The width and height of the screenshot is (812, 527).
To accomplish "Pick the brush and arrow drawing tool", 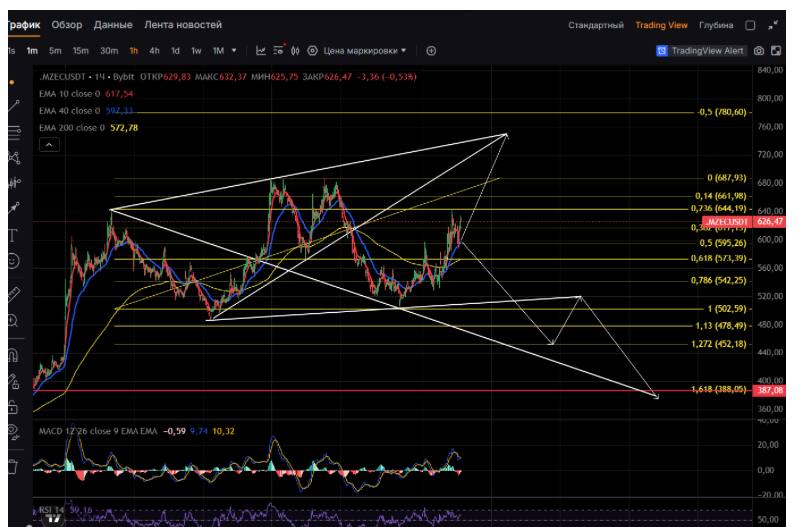I will point(14,208).
